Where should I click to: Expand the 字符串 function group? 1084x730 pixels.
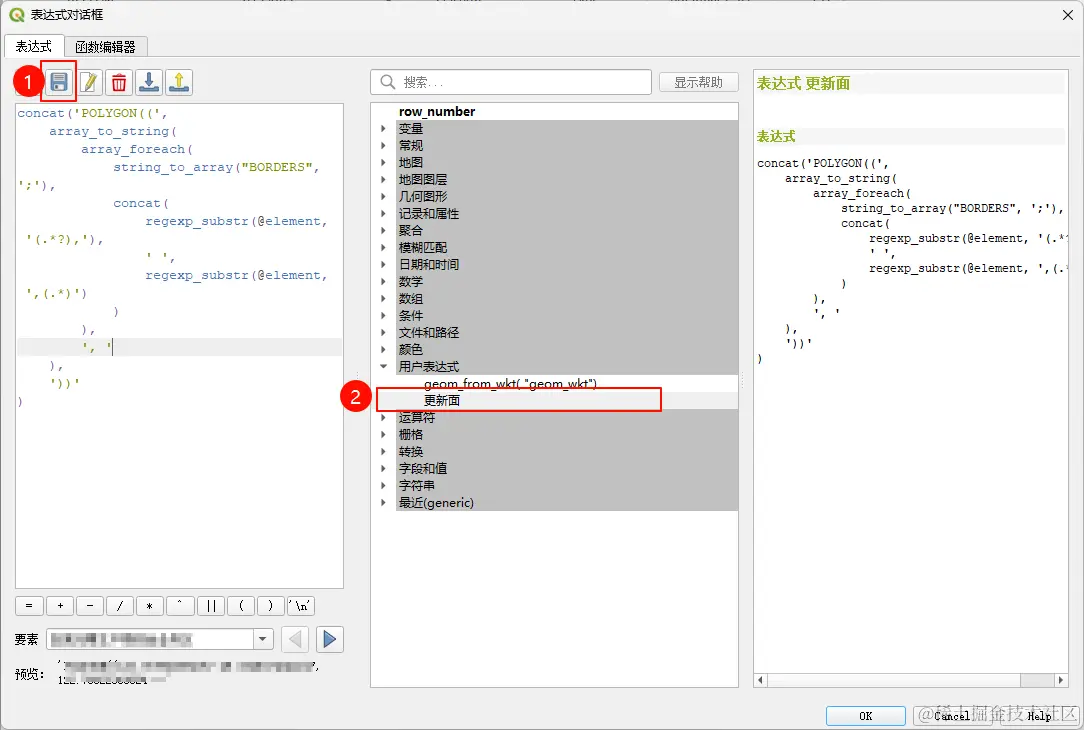coord(384,485)
